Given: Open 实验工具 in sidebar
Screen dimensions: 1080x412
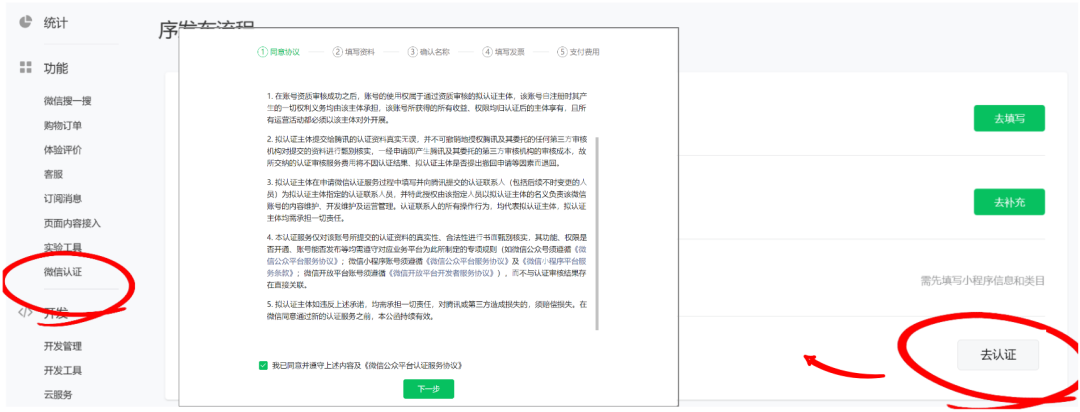Looking at the screenshot, I should point(63,247).
